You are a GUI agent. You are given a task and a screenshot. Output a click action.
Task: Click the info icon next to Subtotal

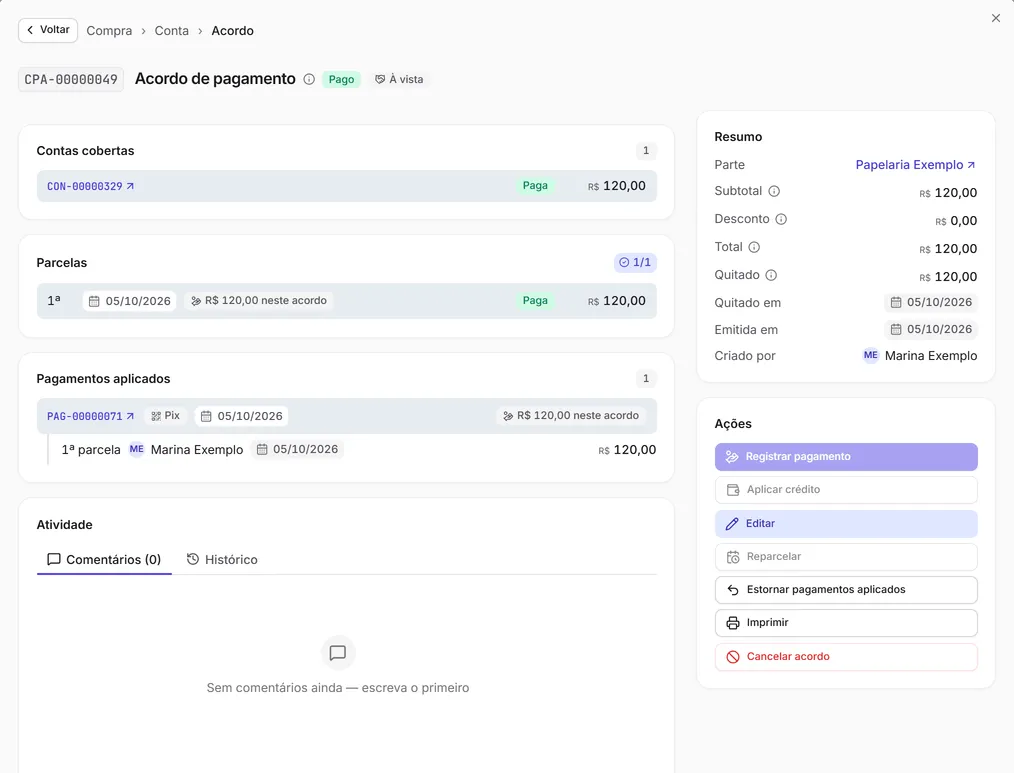click(x=774, y=191)
